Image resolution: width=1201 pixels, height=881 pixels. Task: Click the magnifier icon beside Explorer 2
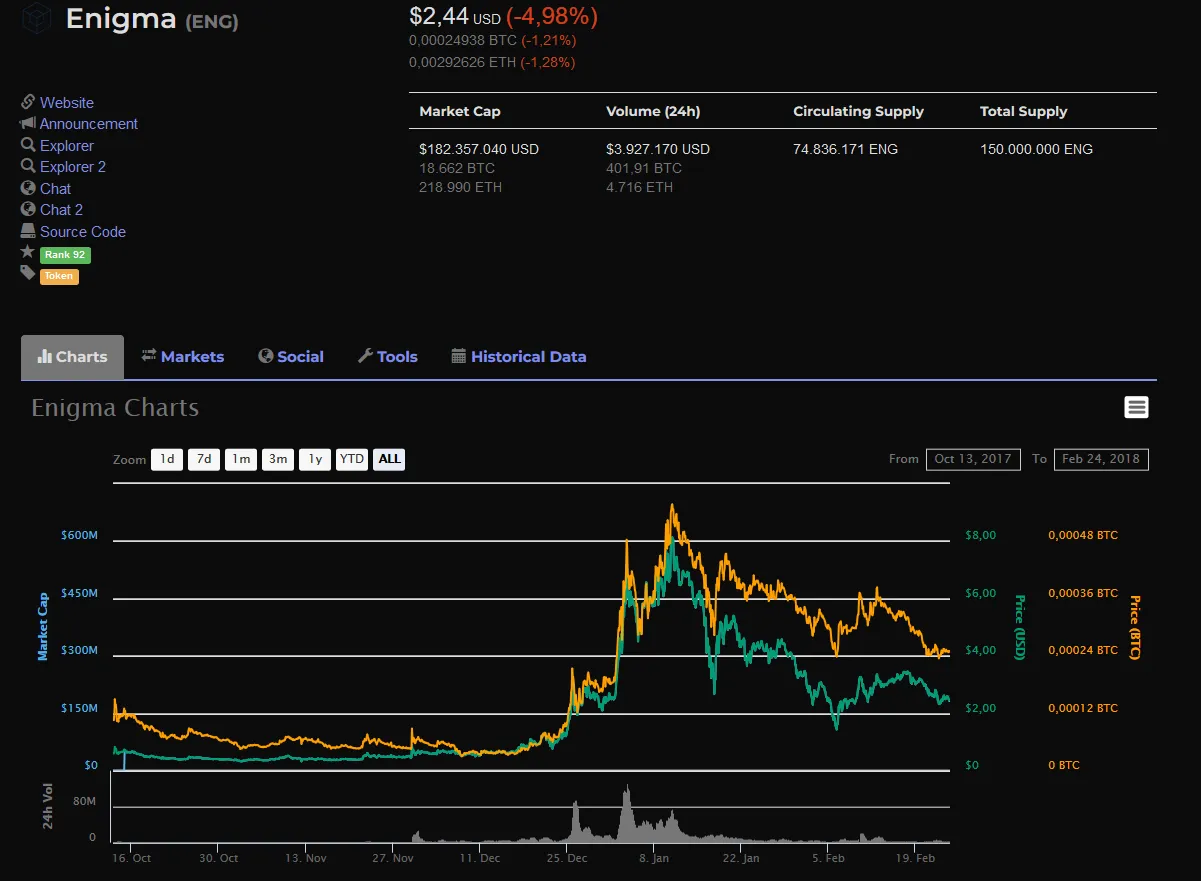click(28, 166)
